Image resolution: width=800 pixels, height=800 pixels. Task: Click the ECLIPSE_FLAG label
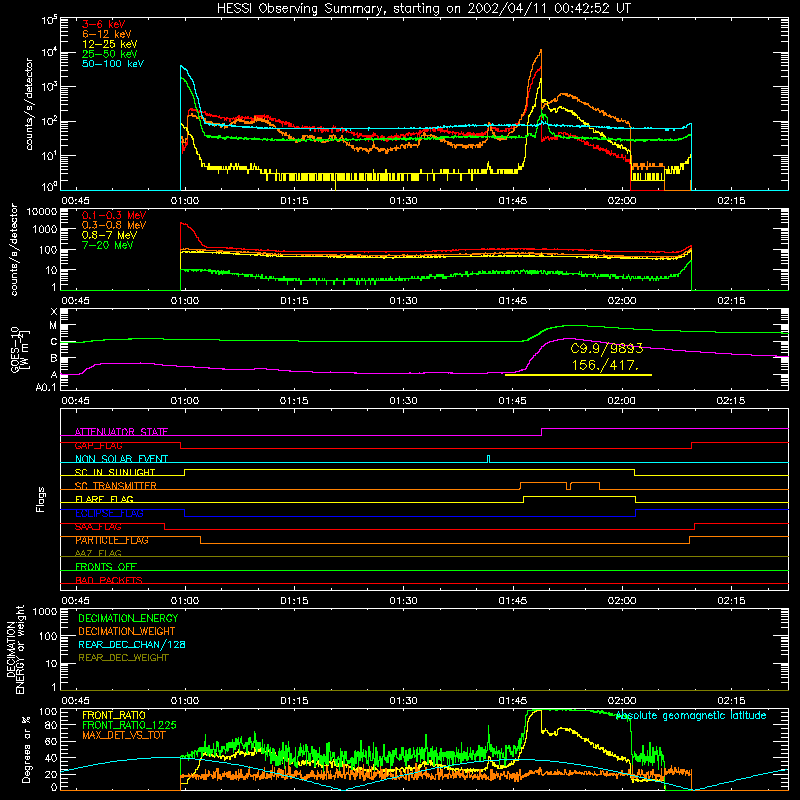point(109,513)
